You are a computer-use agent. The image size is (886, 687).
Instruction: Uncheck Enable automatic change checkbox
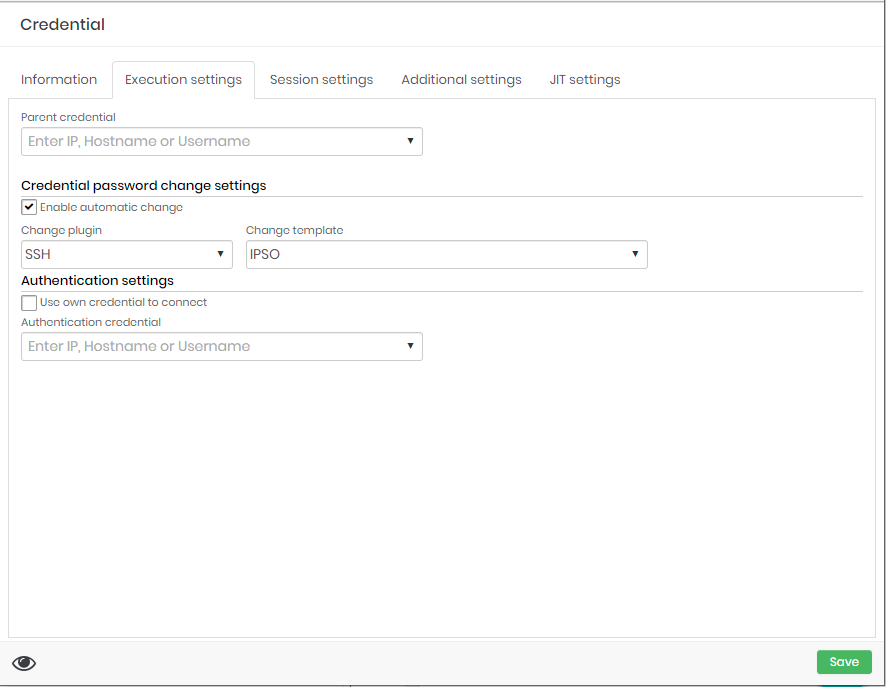click(29, 207)
